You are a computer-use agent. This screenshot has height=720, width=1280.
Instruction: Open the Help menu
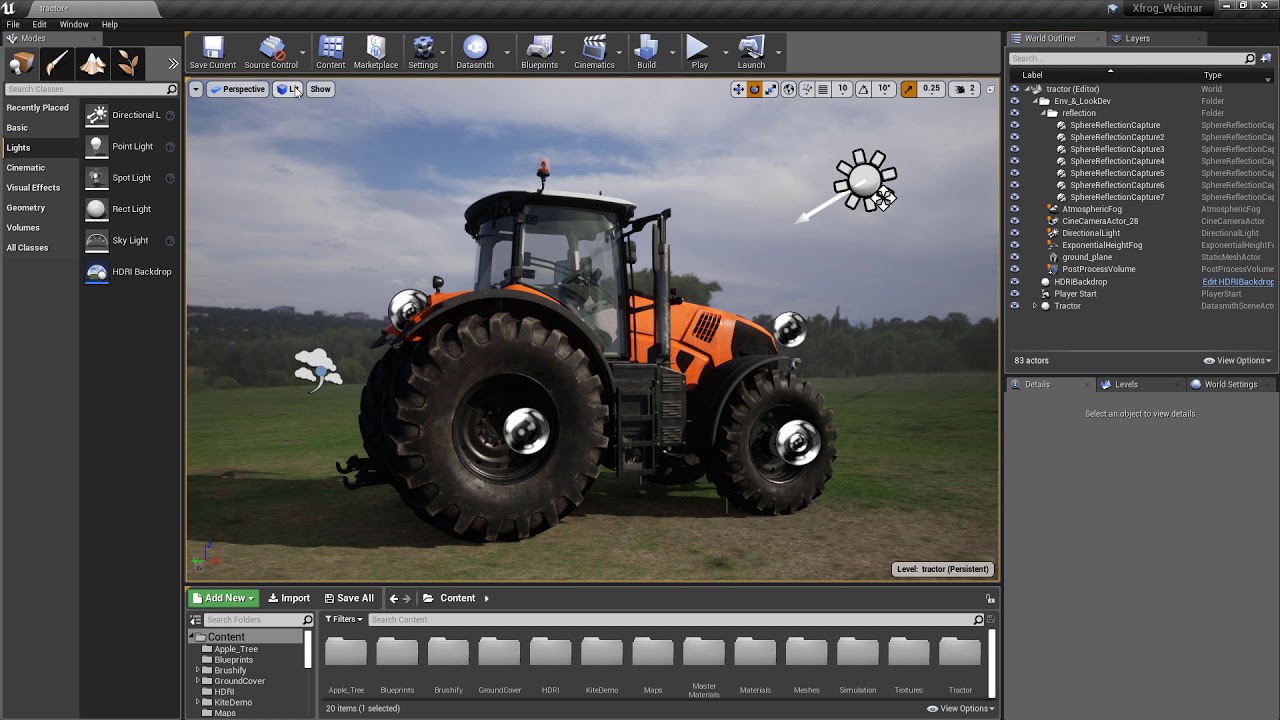[110, 24]
